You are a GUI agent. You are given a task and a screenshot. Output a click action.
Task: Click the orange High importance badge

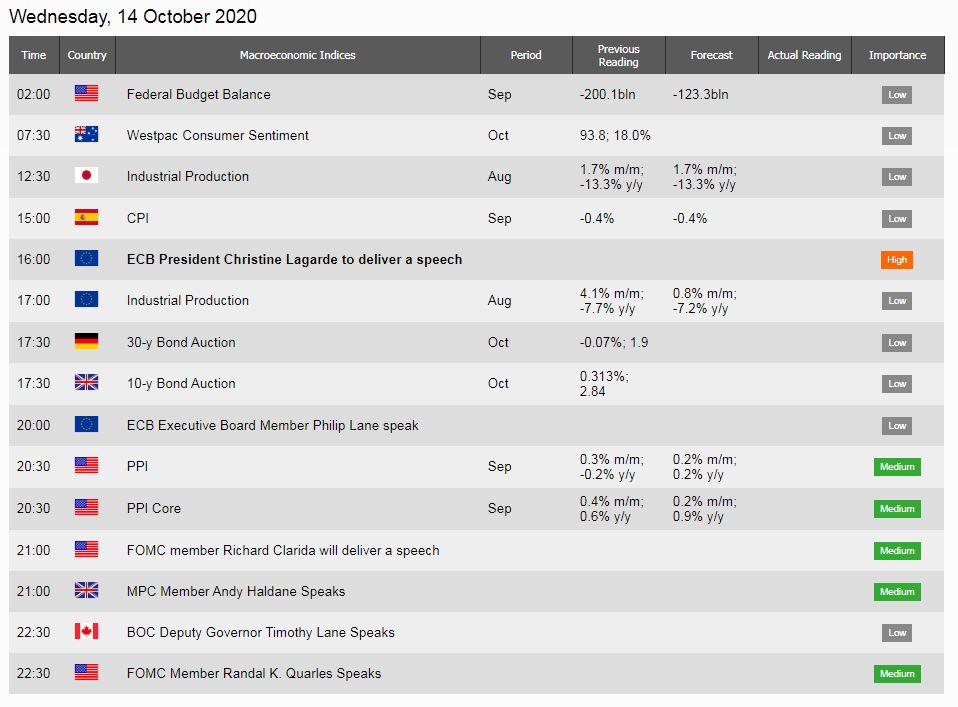tap(896, 260)
